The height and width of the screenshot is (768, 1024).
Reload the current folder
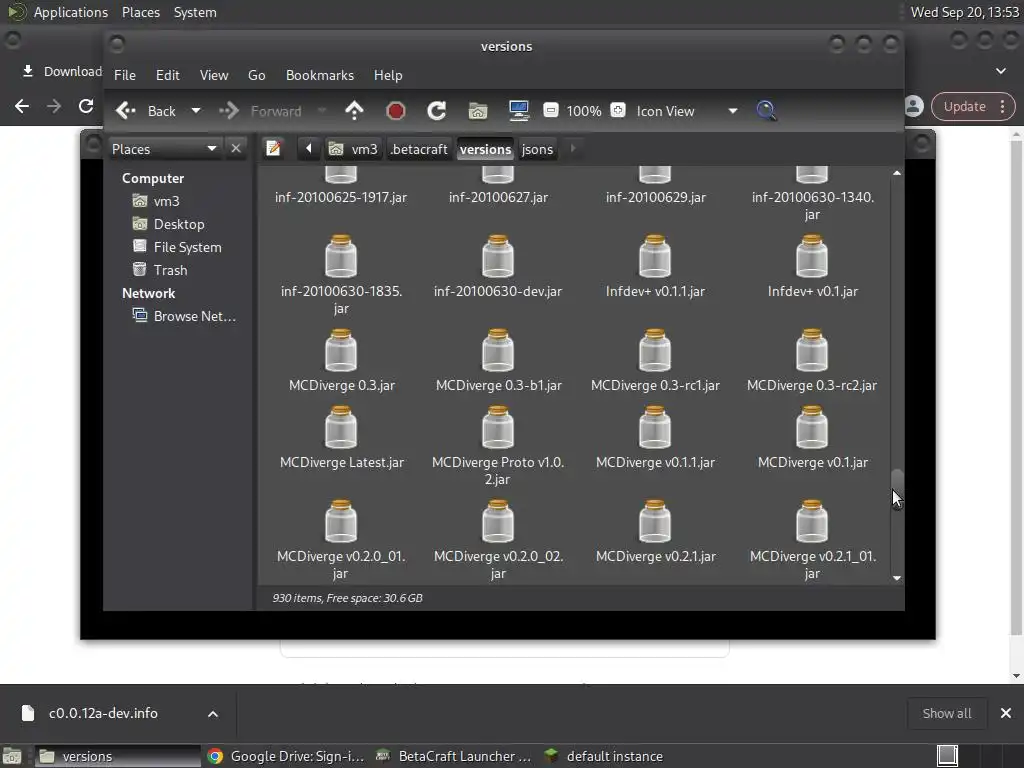436,111
